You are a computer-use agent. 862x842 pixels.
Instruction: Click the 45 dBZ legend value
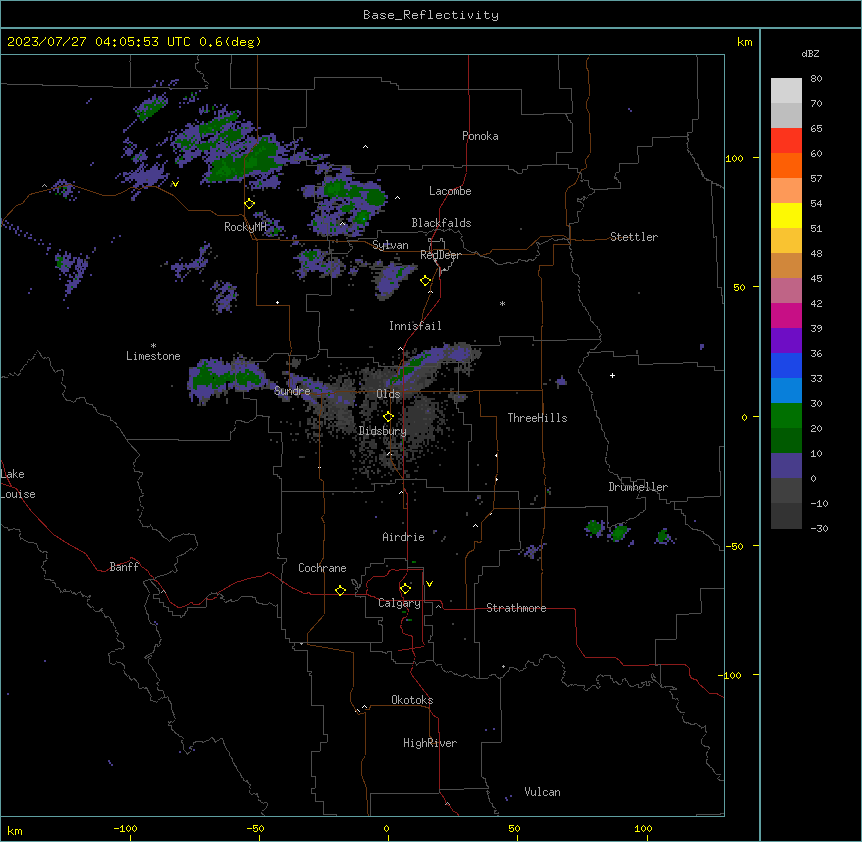816,279
